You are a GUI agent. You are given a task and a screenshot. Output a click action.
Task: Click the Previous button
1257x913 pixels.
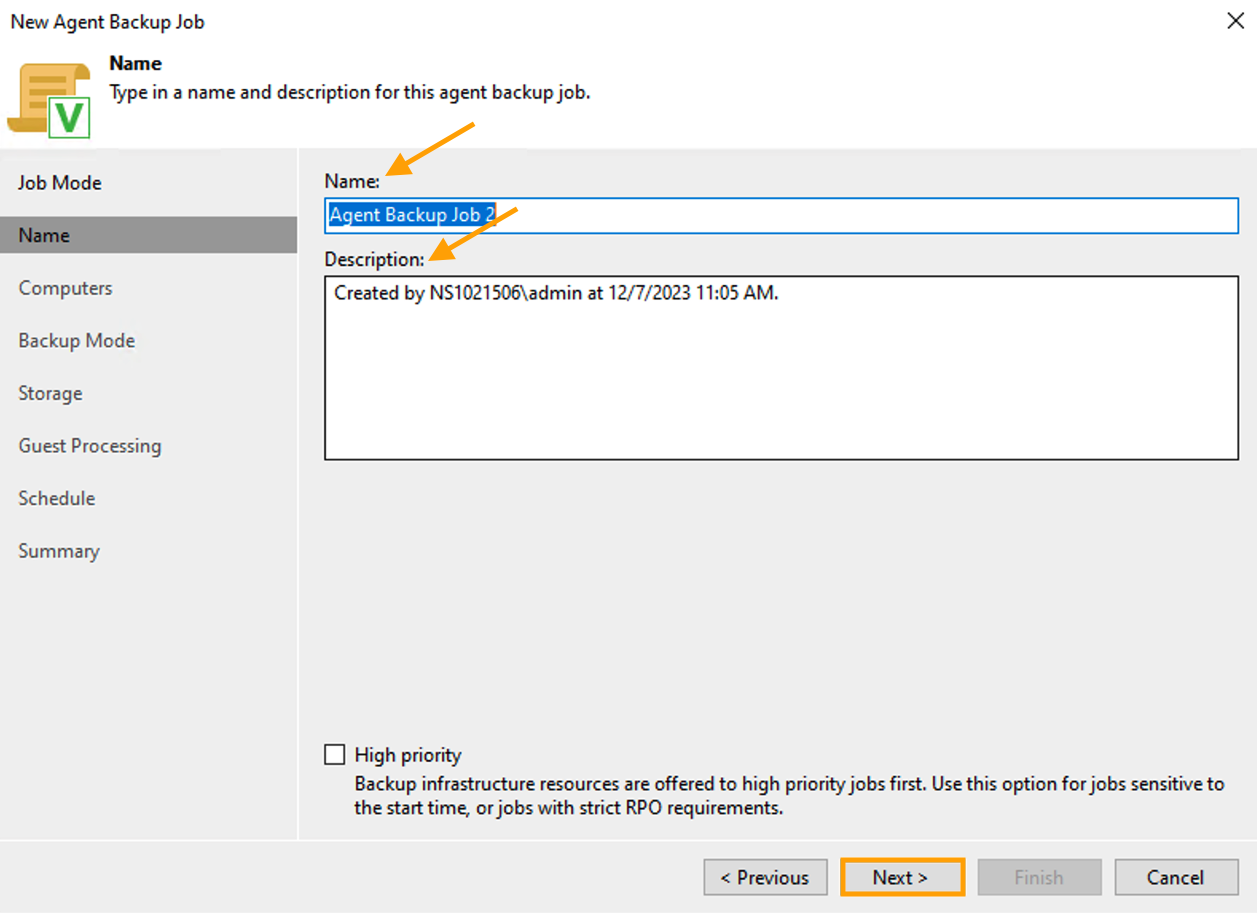coord(765,877)
